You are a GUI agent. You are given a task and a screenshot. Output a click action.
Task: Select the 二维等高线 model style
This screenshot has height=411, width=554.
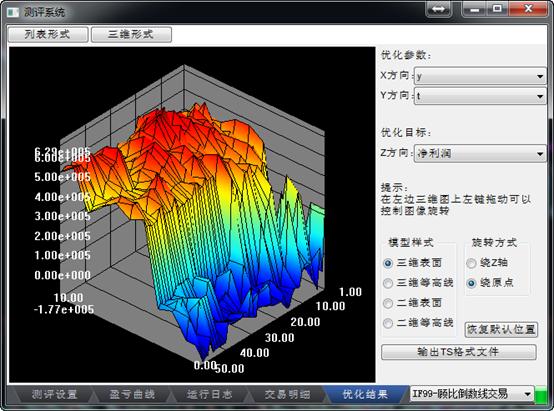388,323
